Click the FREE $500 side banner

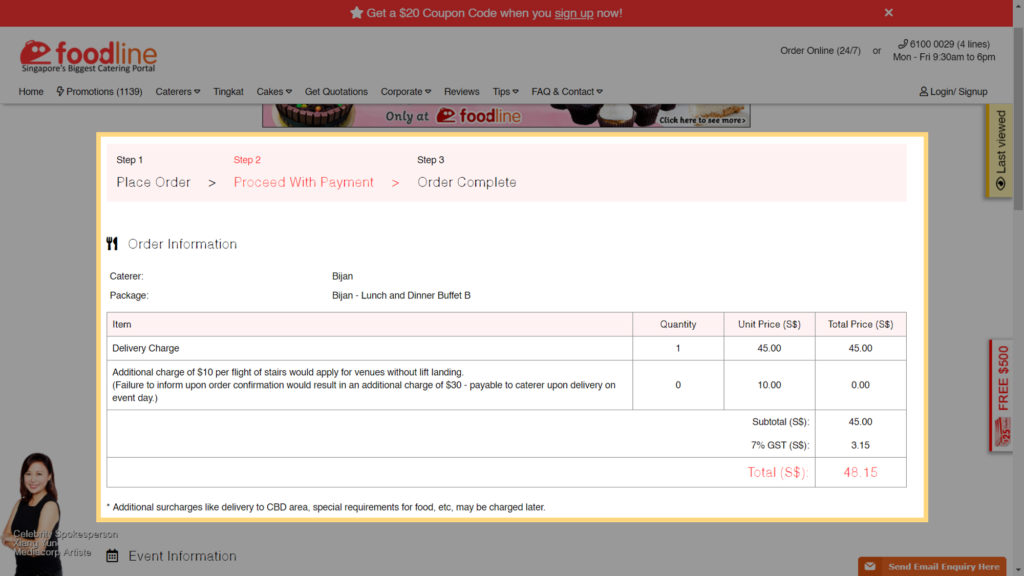click(x=1002, y=395)
